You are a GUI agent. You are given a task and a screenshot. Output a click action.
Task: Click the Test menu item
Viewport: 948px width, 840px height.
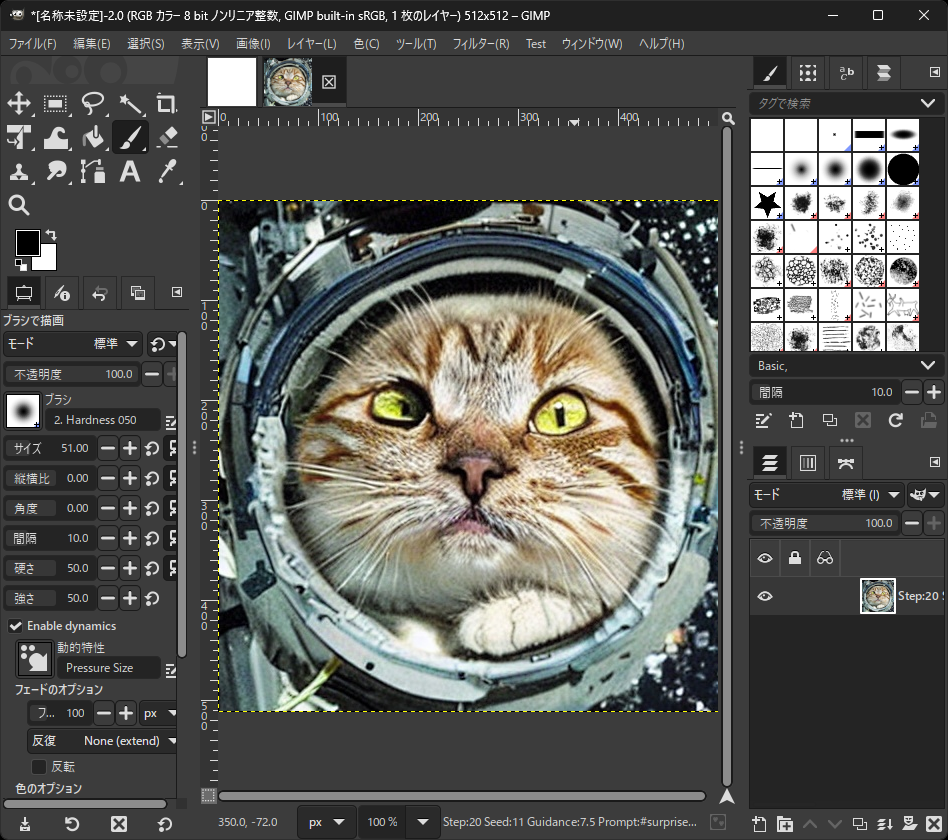[536, 44]
